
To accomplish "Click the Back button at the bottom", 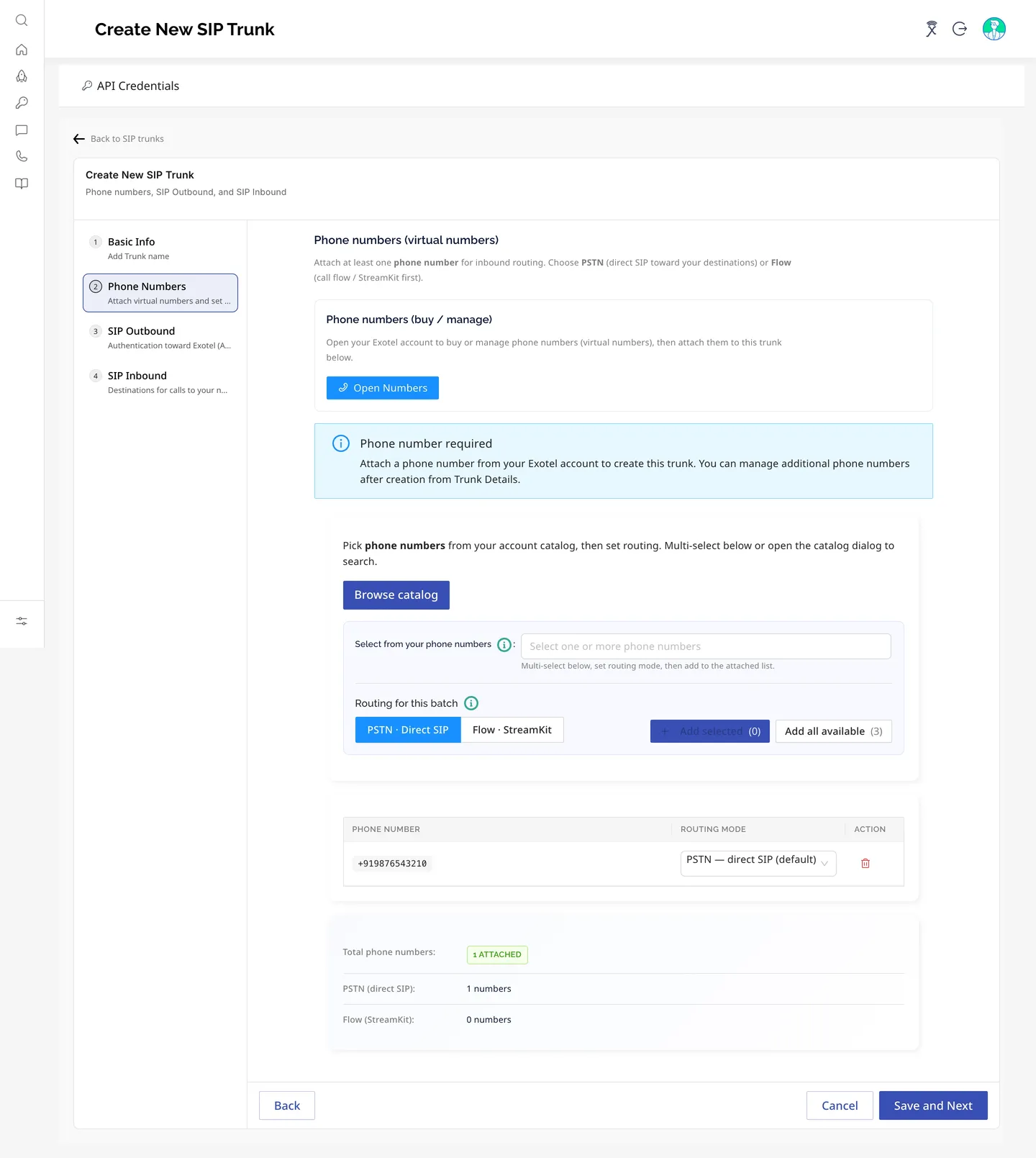I will click(287, 1105).
